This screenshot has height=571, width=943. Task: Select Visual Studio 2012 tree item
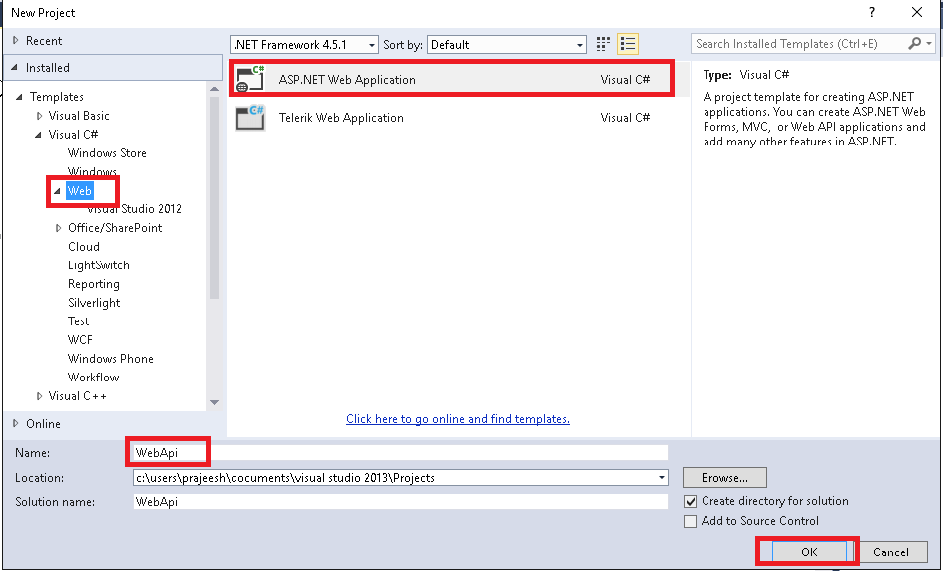(x=134, y=209)
